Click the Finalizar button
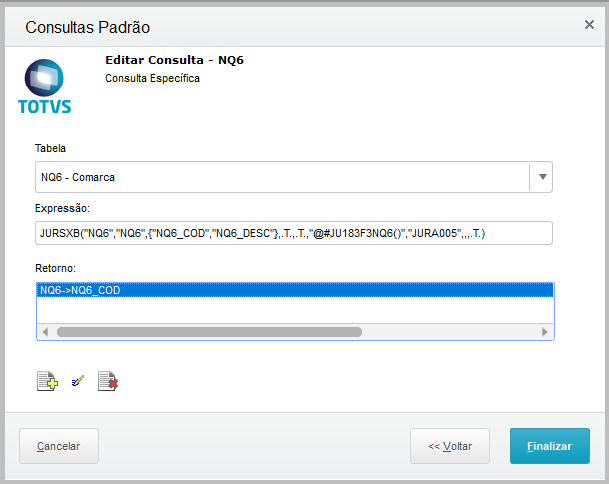Screen dimensions: 609x484 tap(549, 446)
